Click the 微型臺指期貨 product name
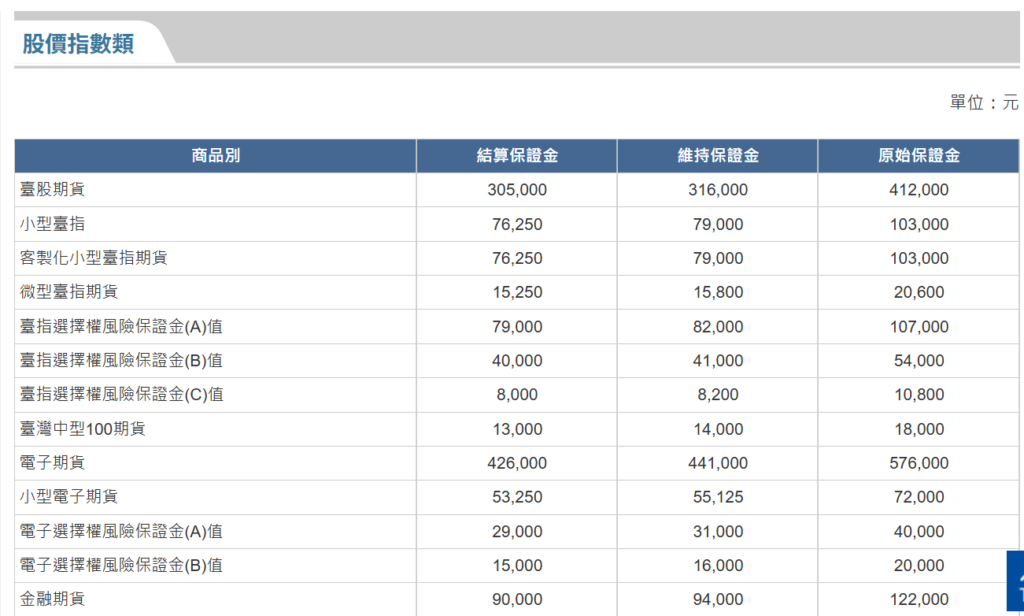This screenshot has width=1024, height=616. coord(69,292)
